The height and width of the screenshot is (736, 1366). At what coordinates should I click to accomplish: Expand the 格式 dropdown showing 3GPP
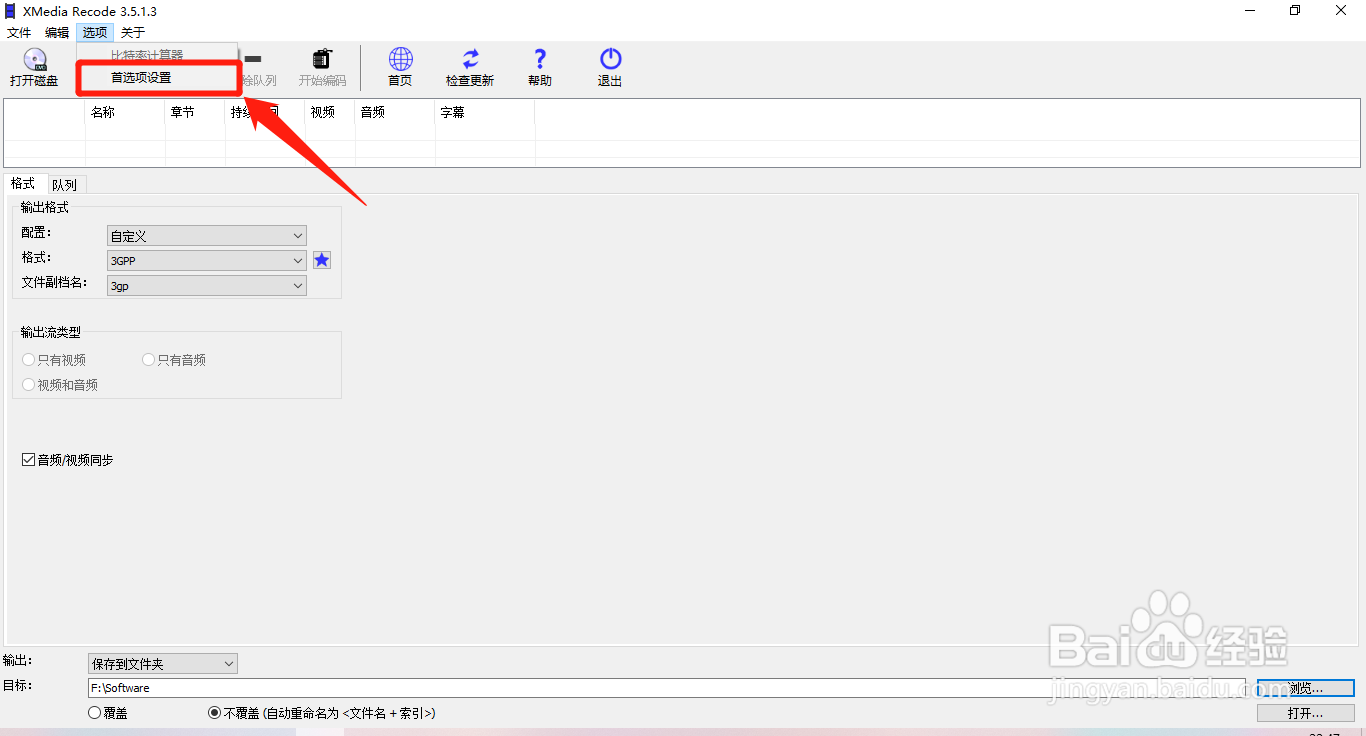pos(207,260)
